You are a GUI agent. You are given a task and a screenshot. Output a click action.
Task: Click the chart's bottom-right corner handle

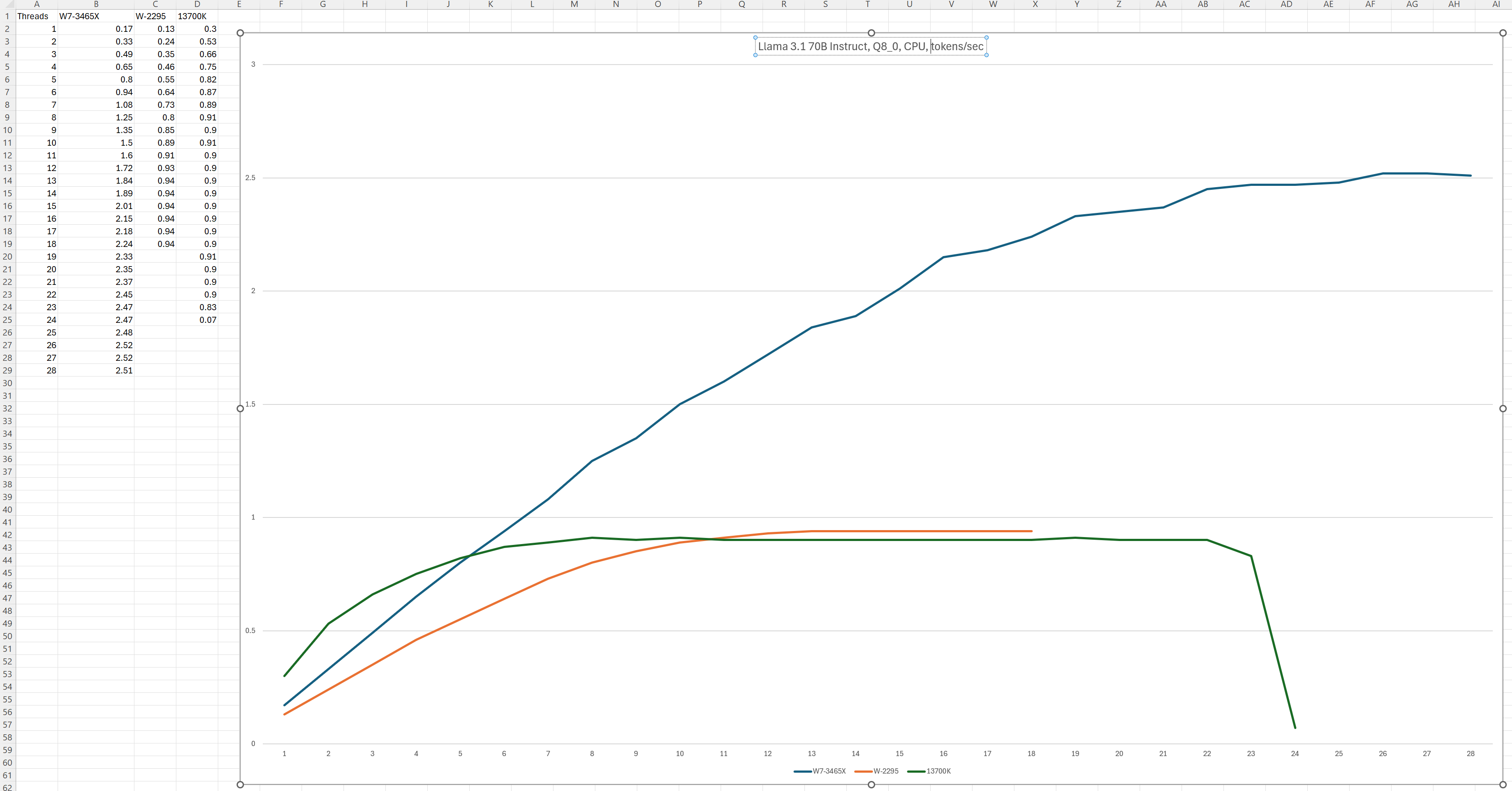(1502, 784)
